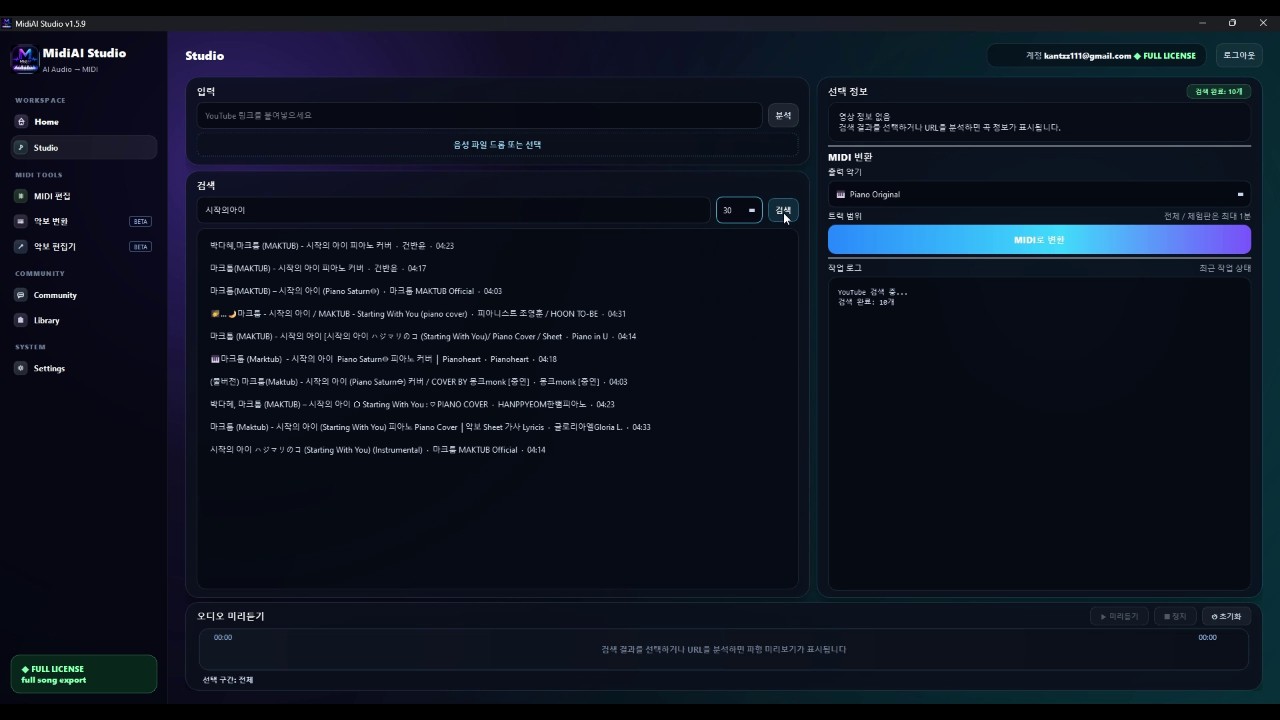Image resolution: width=1280 pixels, height=720 pixels.
Task: Select the Instrumental MAKTUB Official result 04:14
Action: 497,450
